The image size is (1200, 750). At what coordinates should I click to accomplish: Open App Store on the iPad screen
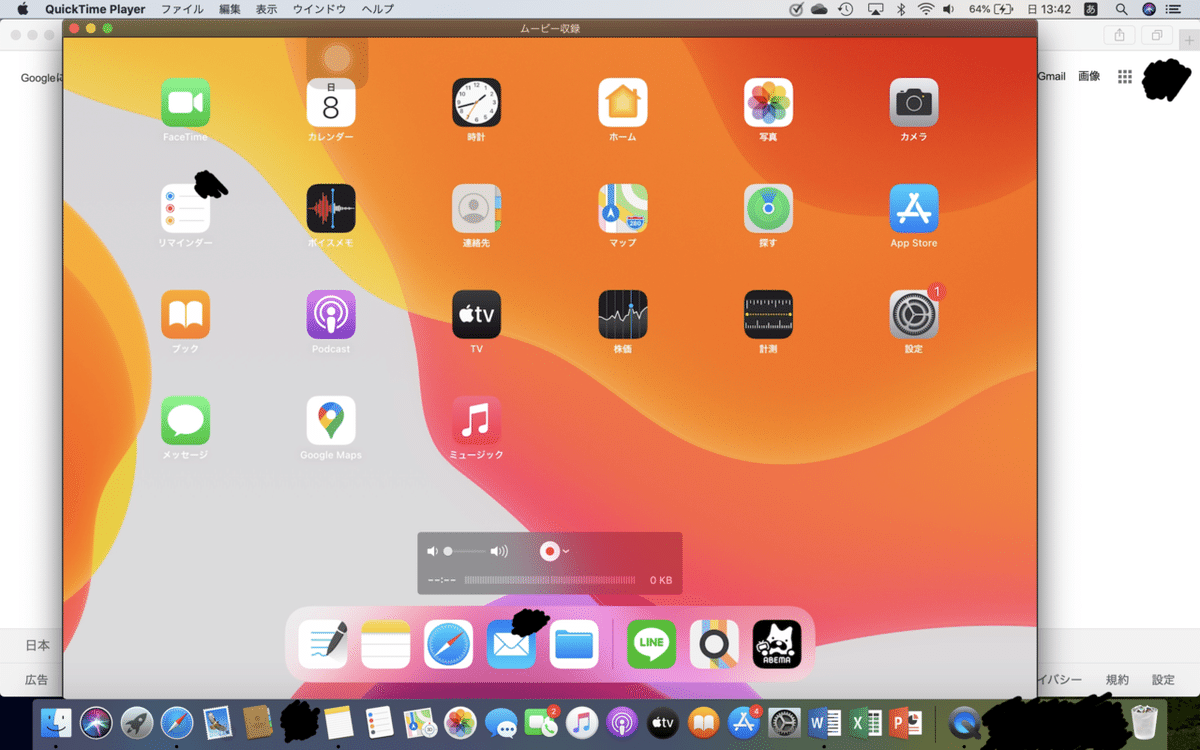click(914, 208)
